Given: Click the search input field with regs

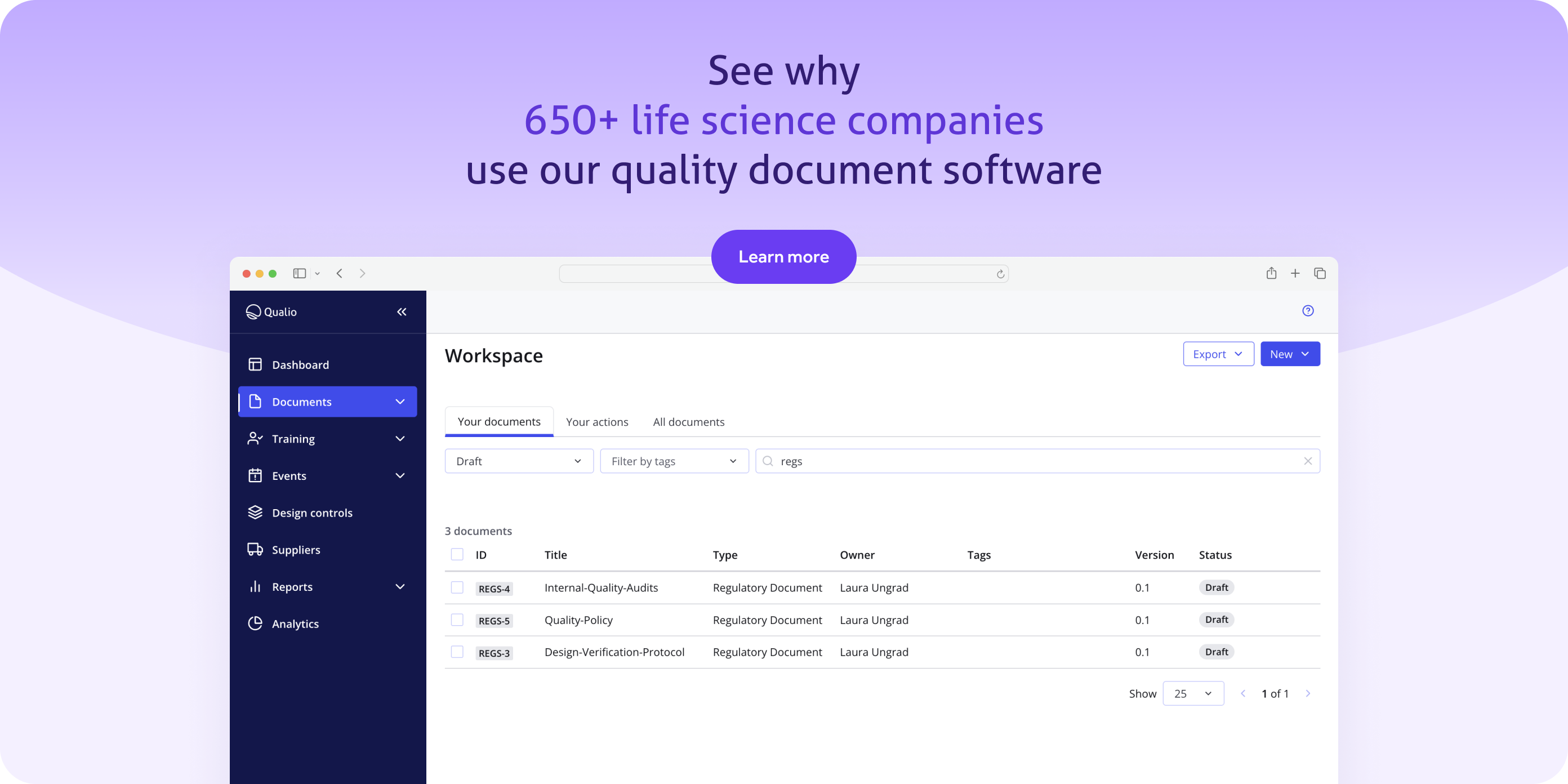Looking at the screenshot, I should pyautogui.click(x=1038, y=460).
